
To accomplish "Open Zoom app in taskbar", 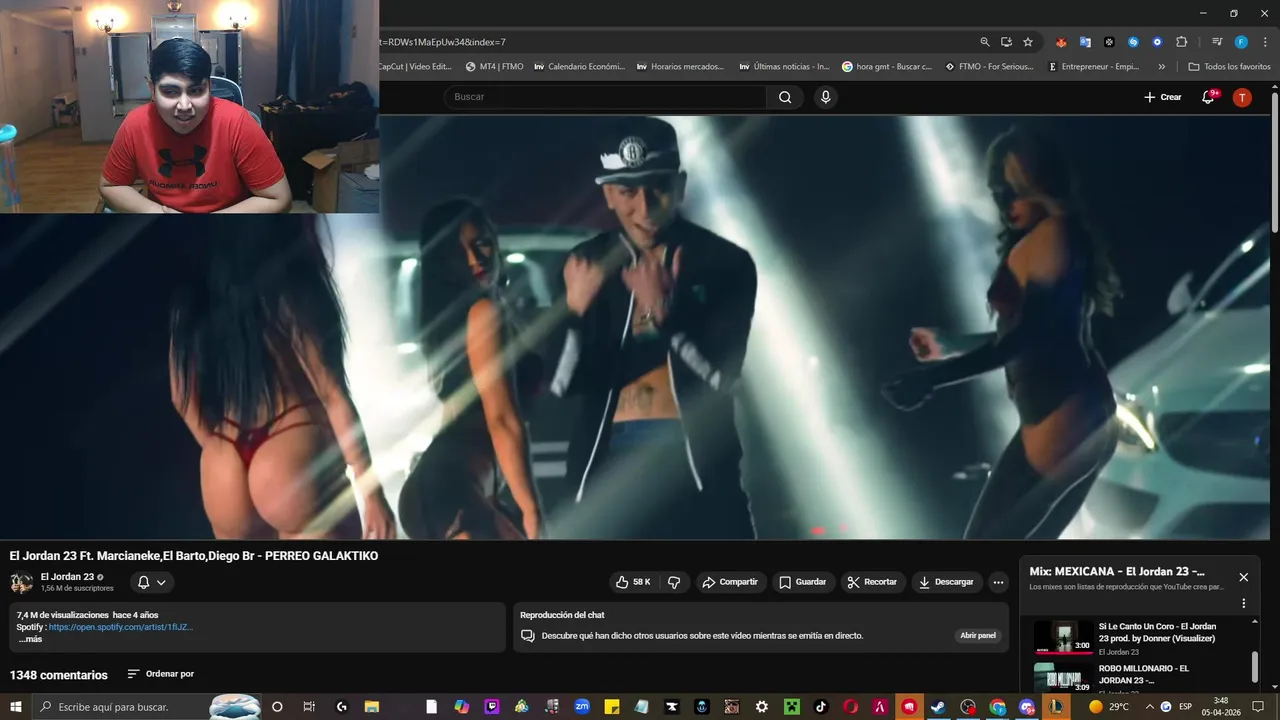I will [x=582, y=707].
